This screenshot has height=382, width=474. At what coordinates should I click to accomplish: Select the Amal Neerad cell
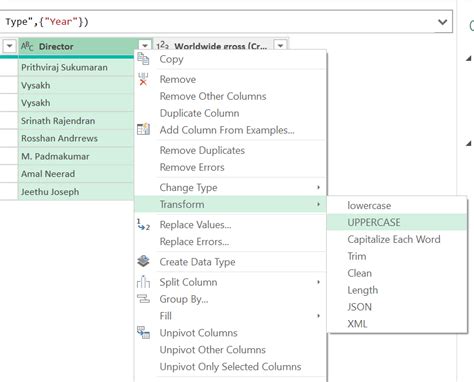pyautogui.click(x=76, y=174)
